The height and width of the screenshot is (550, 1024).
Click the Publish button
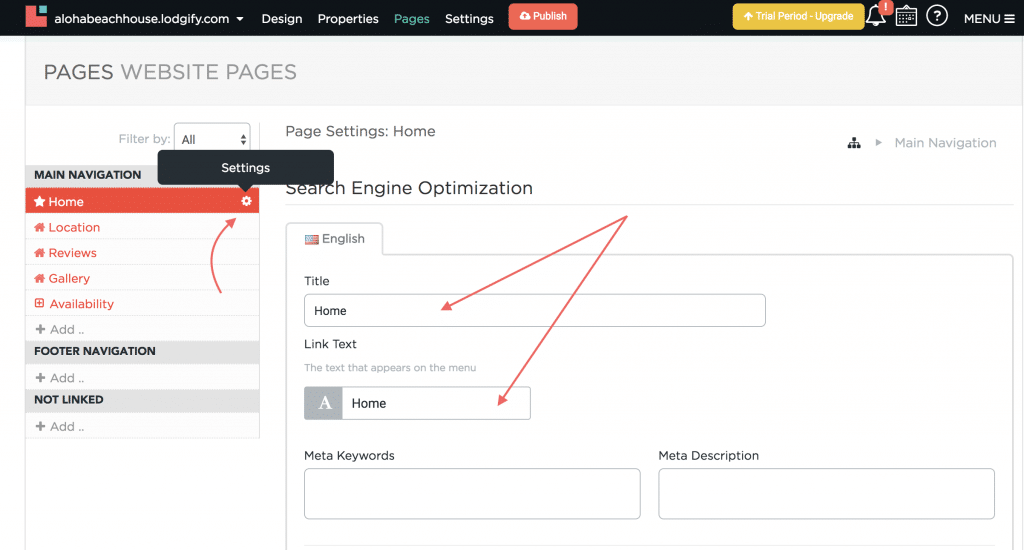[x=543, y=16]
